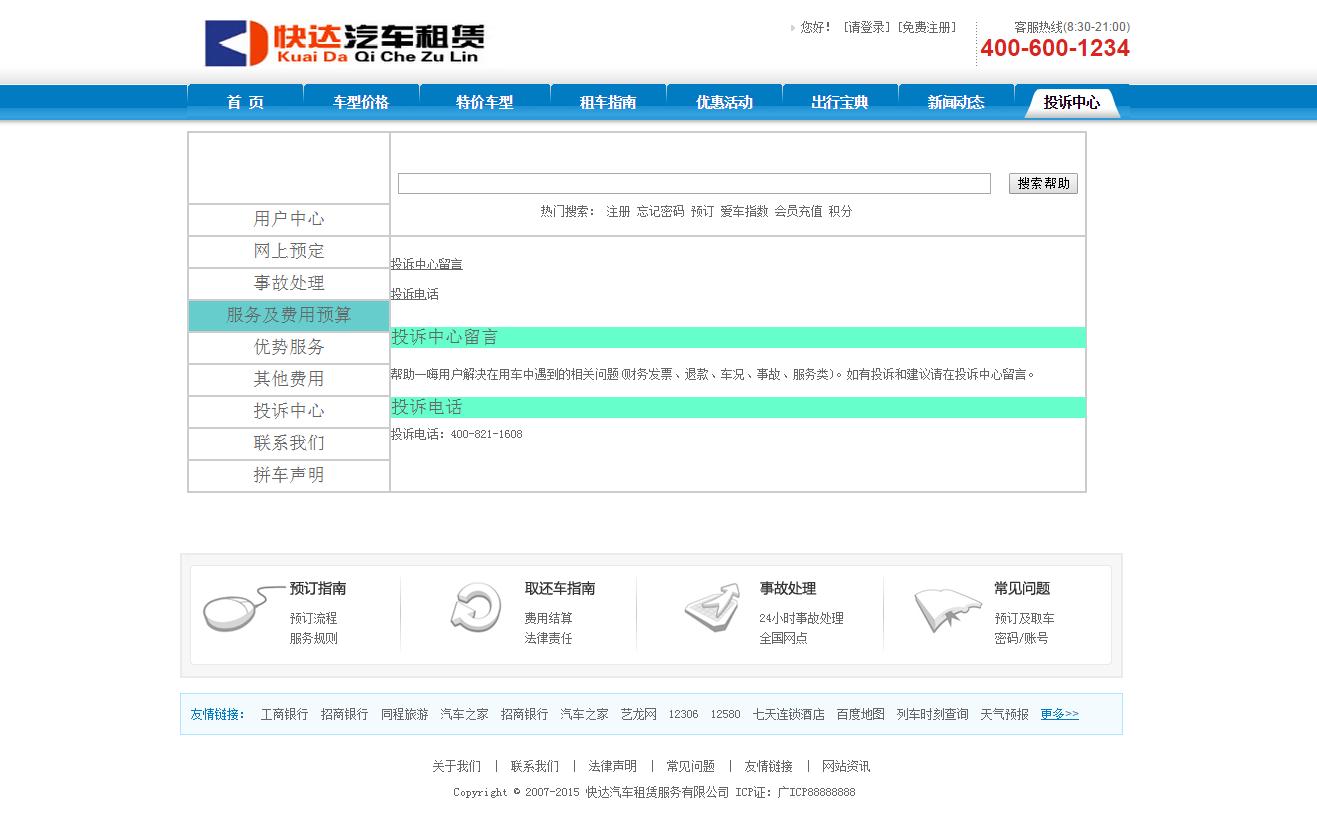Click the keyboard arrow icon beside 事故处理
1317x815 pixels.
coord(712,608)
